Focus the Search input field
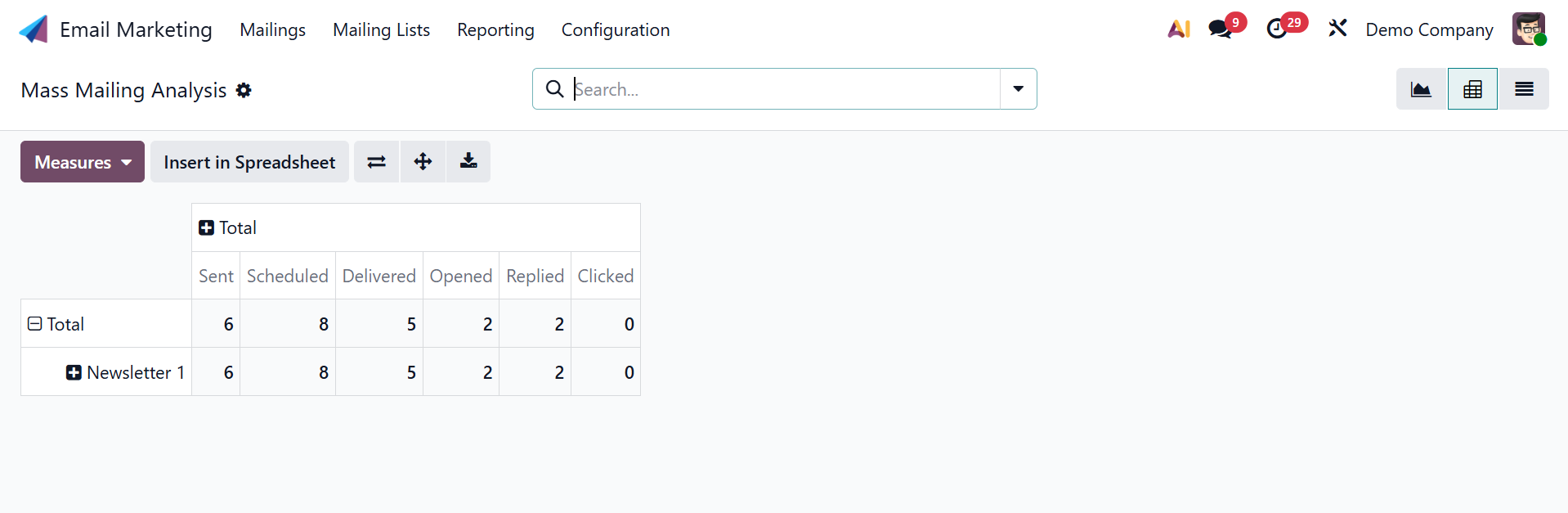The width and height of the screenshot is (1568, 513). pos(785,89)
